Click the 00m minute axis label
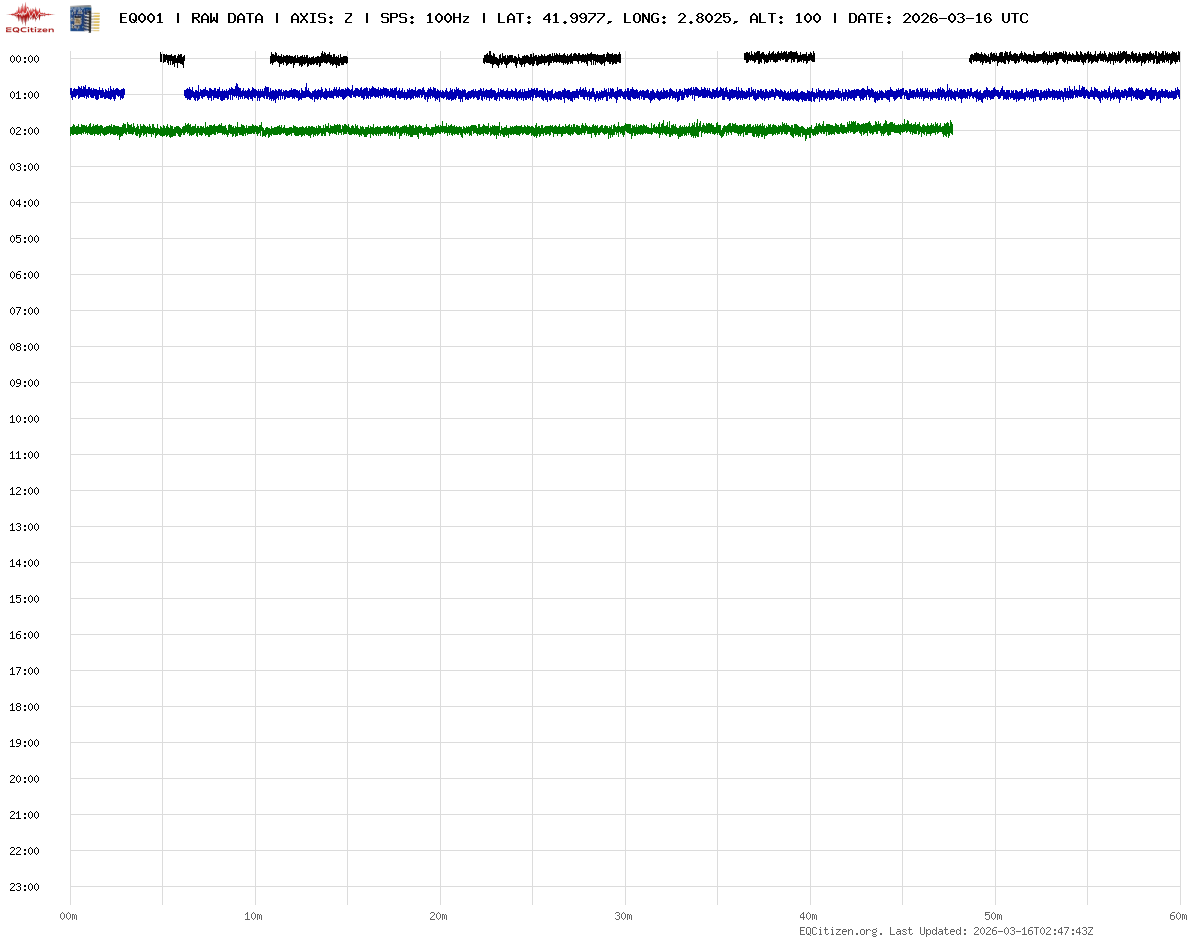 69,916
